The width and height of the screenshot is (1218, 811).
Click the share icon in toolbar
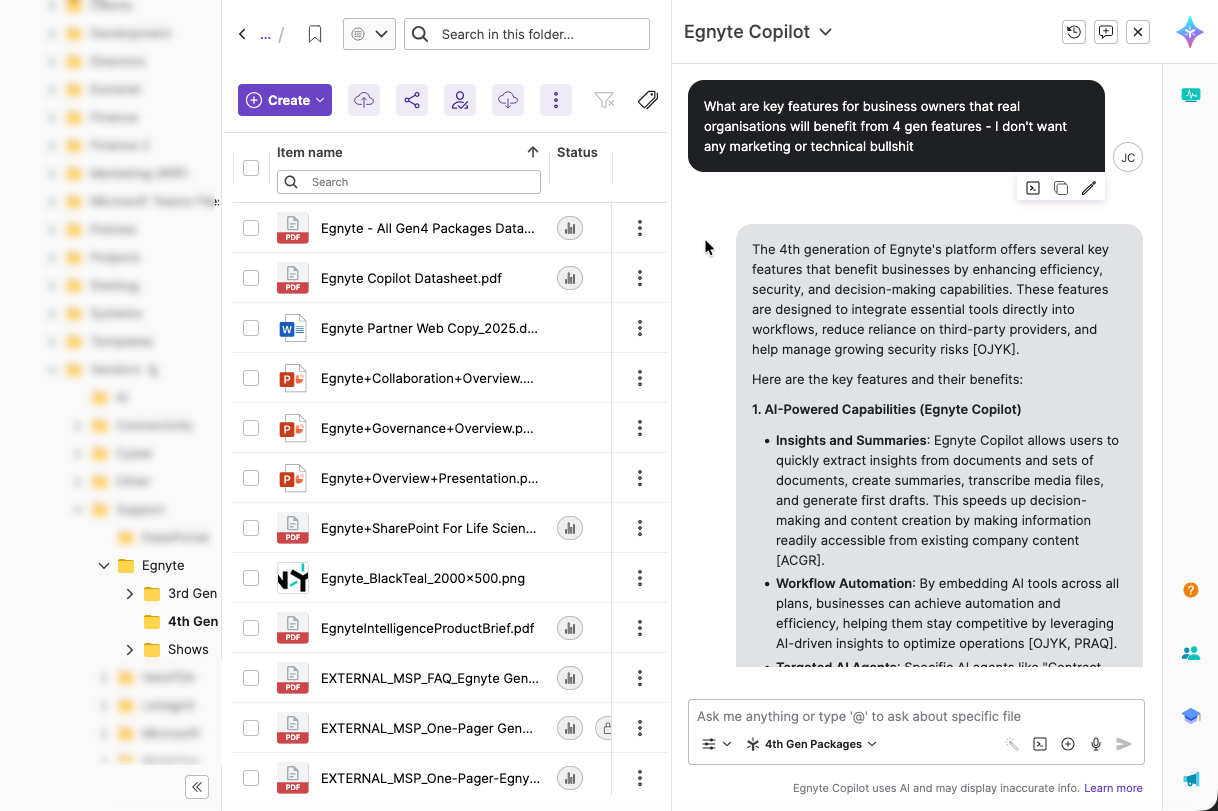pyautogui.click(x=412, y=100)
